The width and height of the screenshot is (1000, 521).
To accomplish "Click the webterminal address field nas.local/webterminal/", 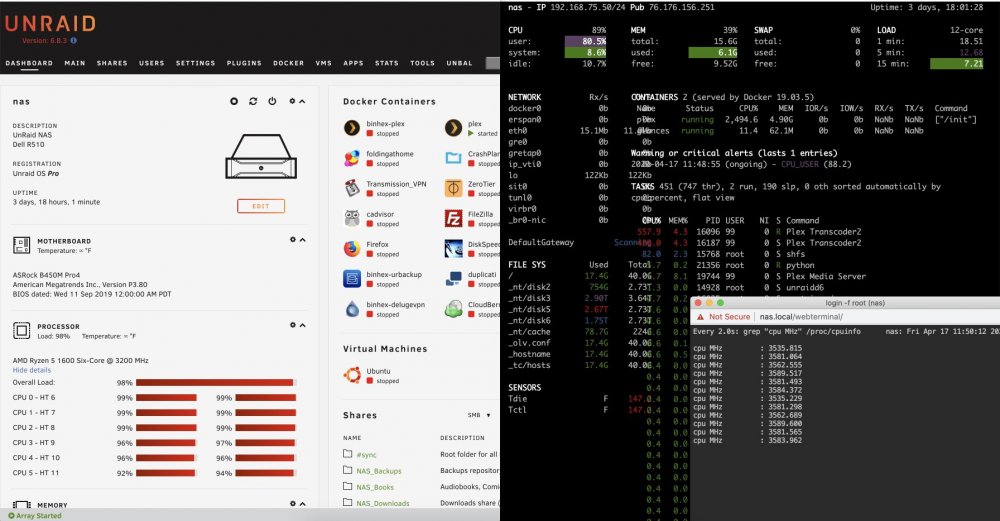I will [801, 316].
